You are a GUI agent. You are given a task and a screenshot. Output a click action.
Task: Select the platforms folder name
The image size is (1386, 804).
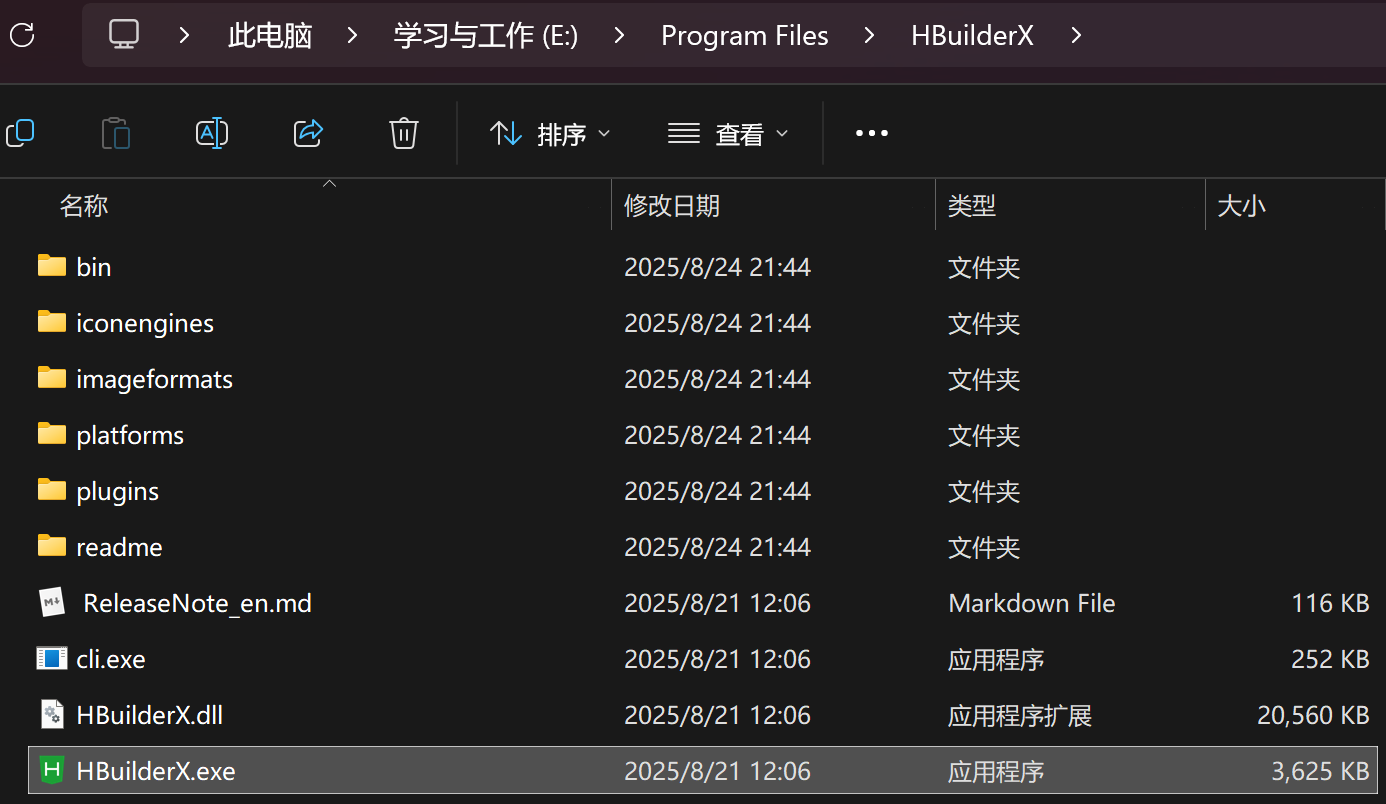coord(130,435)
